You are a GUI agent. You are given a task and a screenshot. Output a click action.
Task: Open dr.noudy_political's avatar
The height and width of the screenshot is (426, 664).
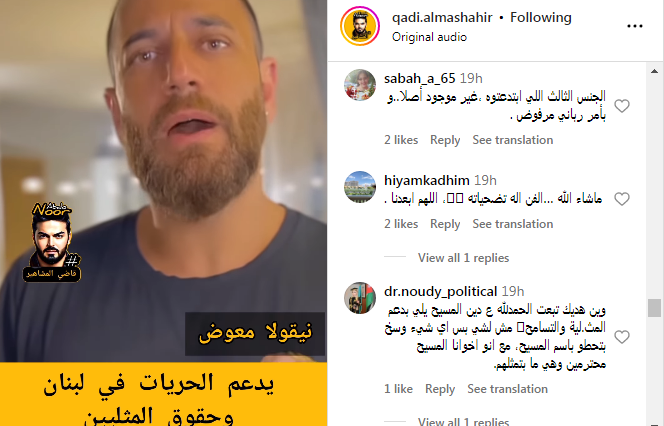pyautogui.click(x=360, y=298)
